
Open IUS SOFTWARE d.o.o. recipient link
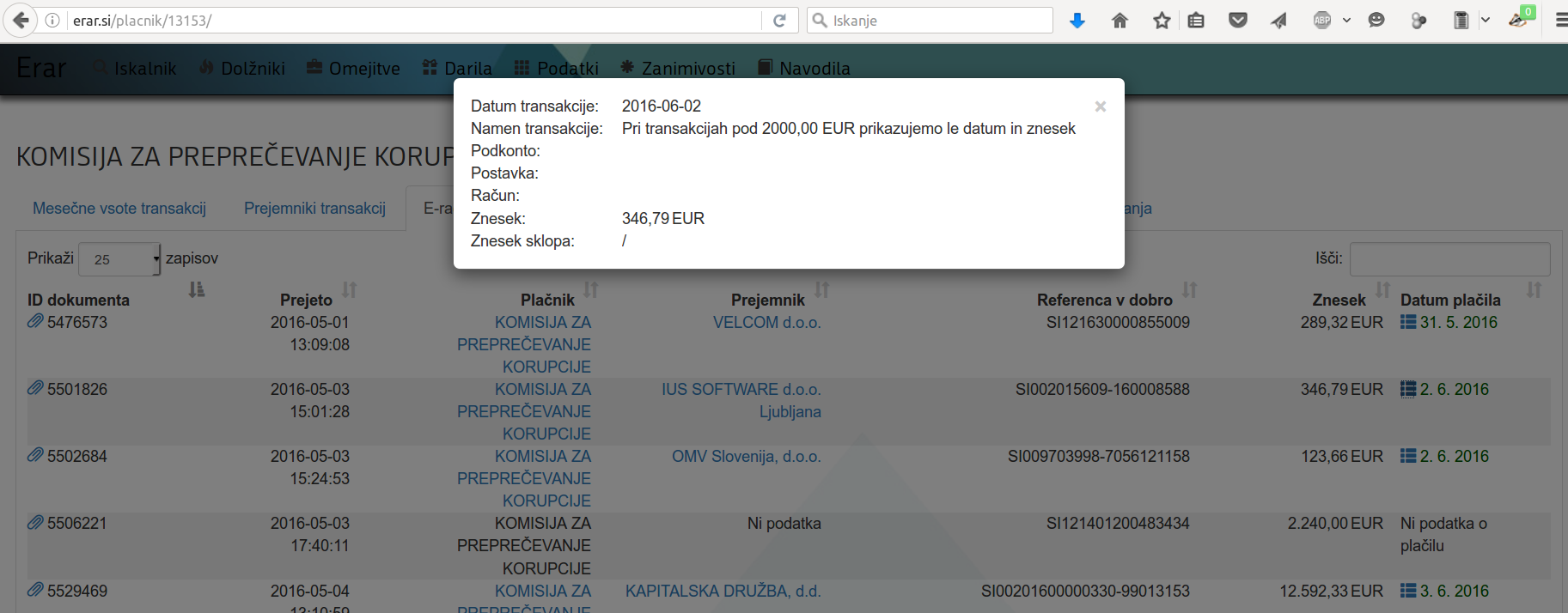pyautogui.click(x=741, y=400)
